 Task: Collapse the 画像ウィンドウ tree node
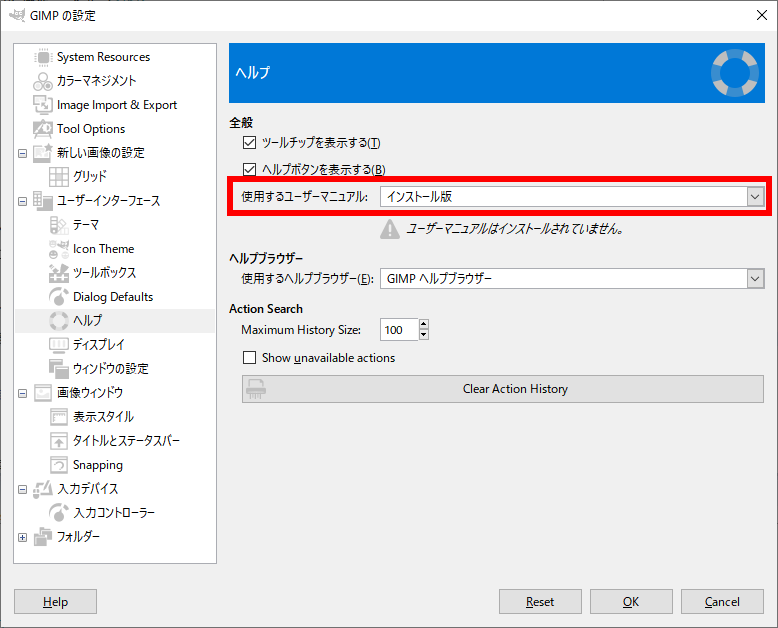tap(22, 393)
